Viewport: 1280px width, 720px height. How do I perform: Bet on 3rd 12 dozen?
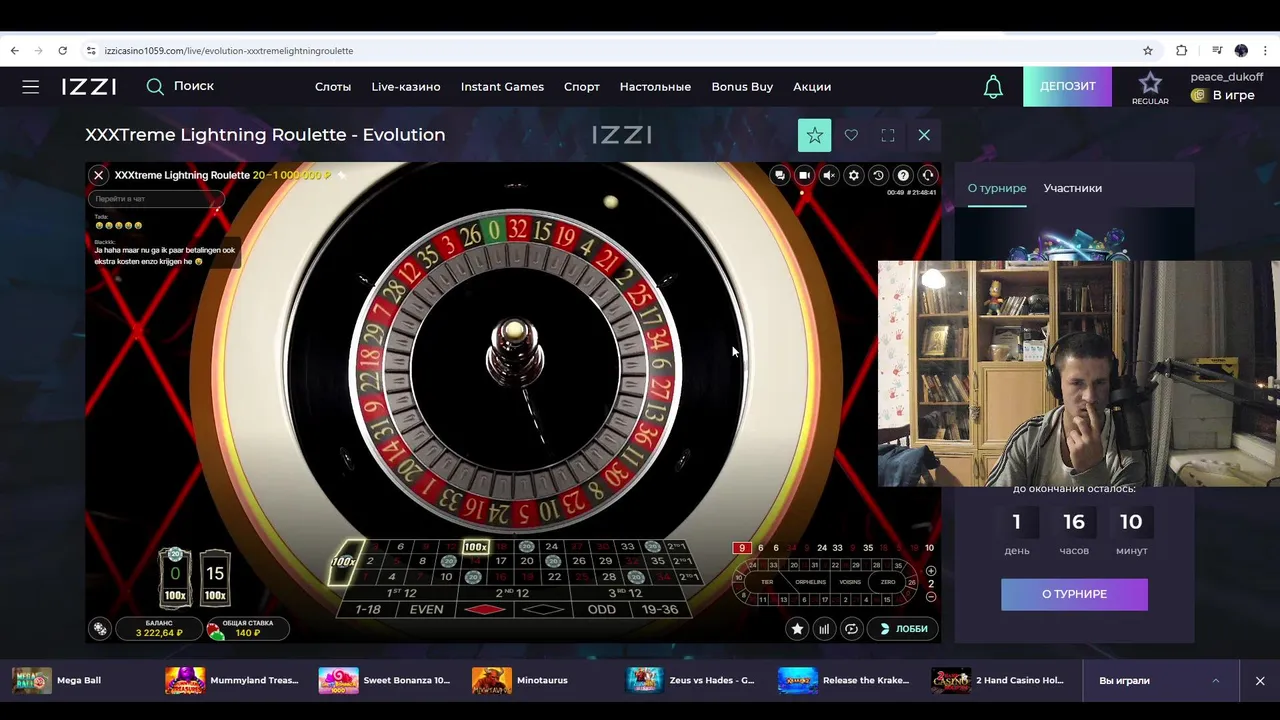pos(629,593)
